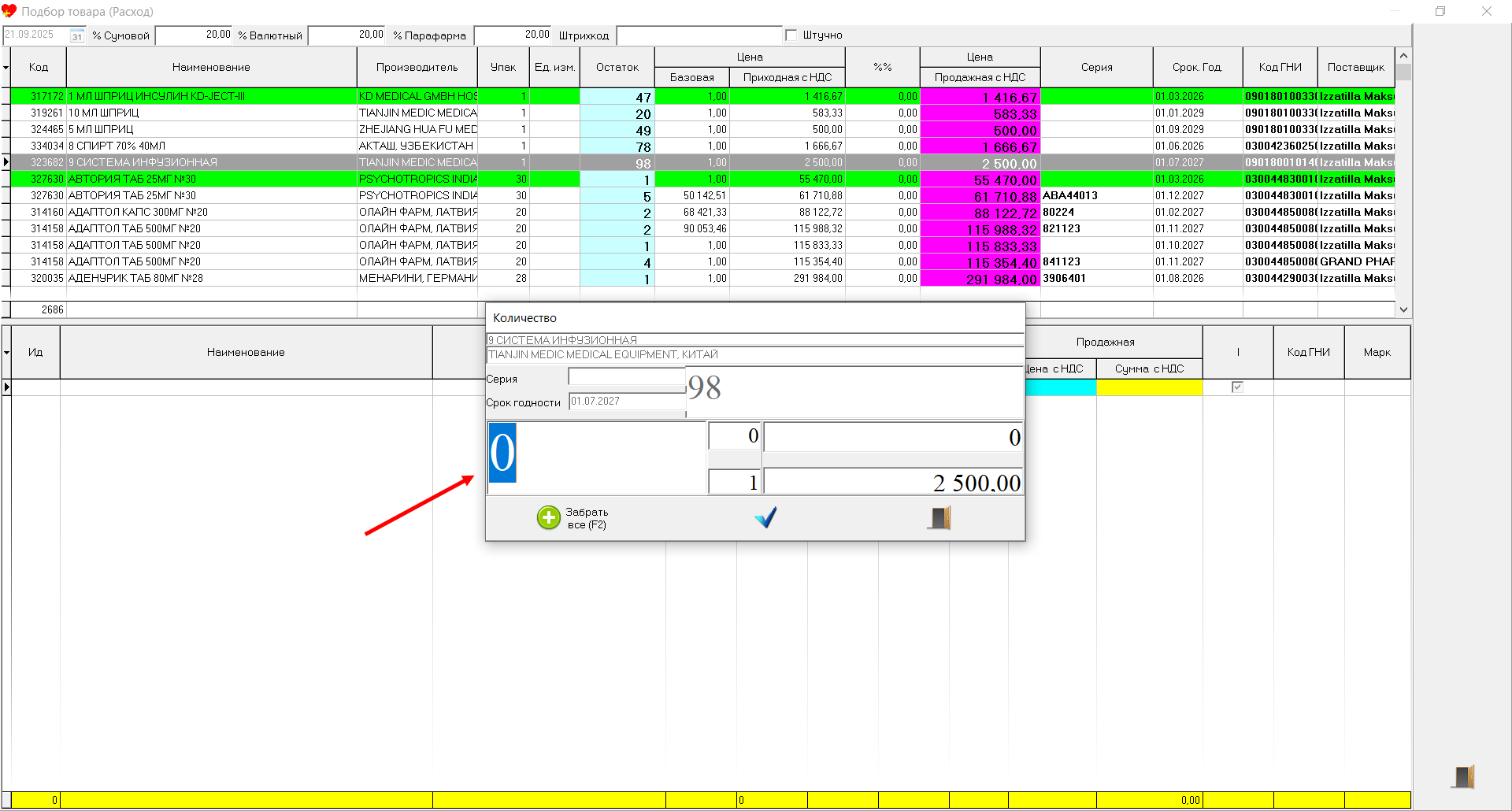1512x811 pixels.
Task: Open the calendar picker next to date field
Action: [x=77, y=35]
